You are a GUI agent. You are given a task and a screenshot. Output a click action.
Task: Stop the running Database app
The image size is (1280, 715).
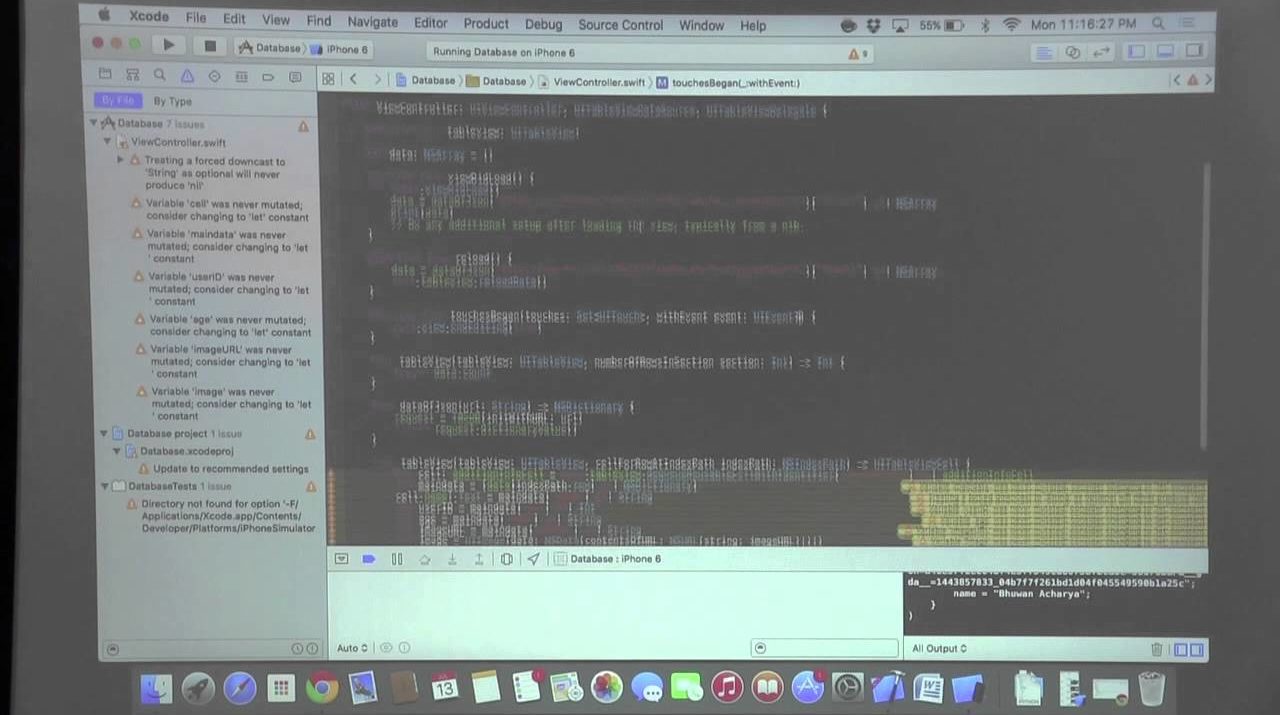click(x=210, y=46)
